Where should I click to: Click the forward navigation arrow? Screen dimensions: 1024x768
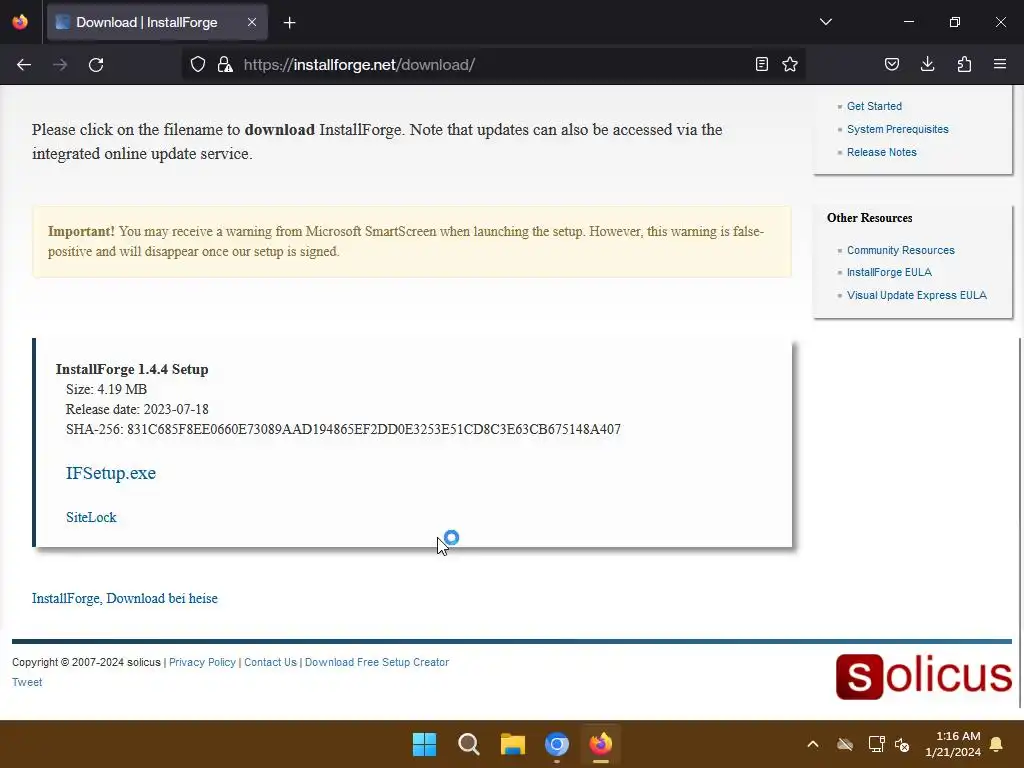point(60,65)
